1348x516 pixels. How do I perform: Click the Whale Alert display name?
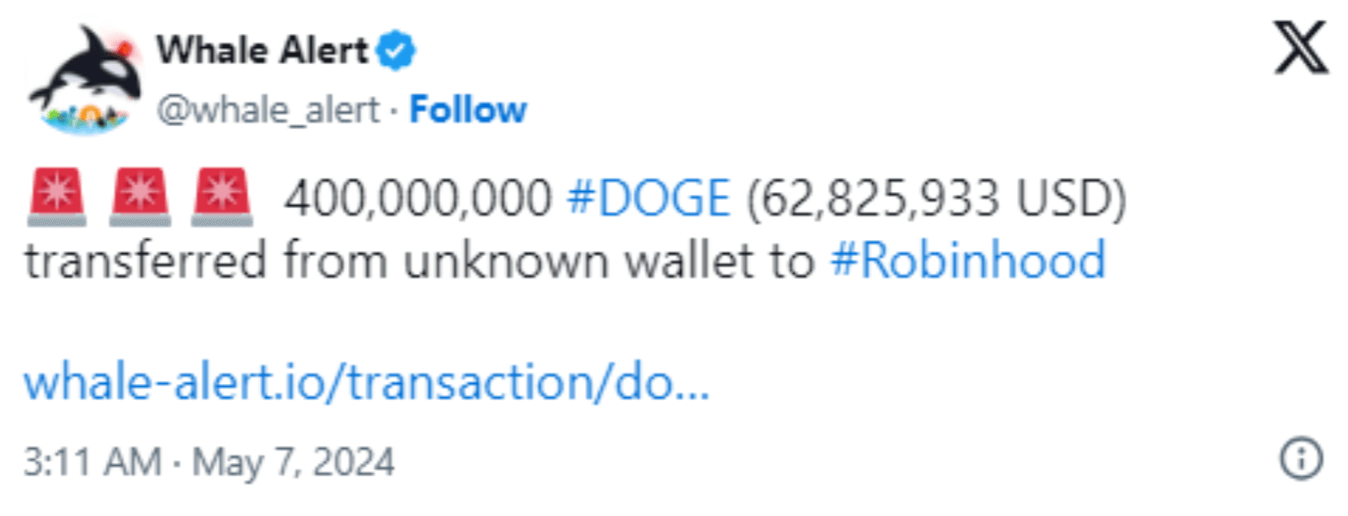[263, 50]
